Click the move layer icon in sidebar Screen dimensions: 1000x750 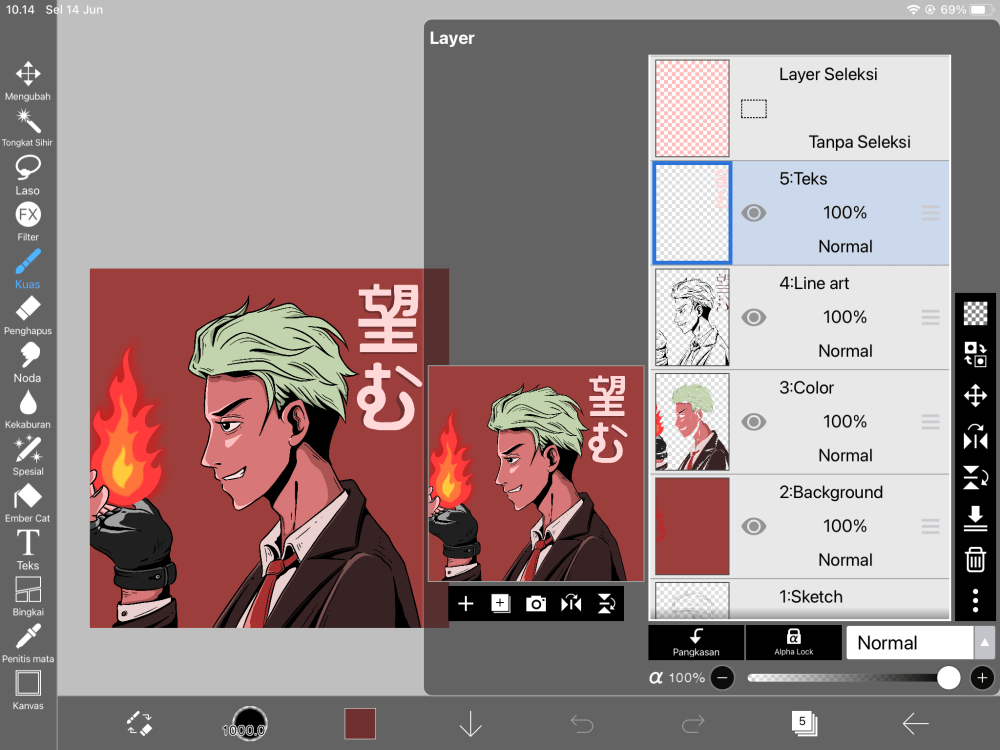pos(975,395)
